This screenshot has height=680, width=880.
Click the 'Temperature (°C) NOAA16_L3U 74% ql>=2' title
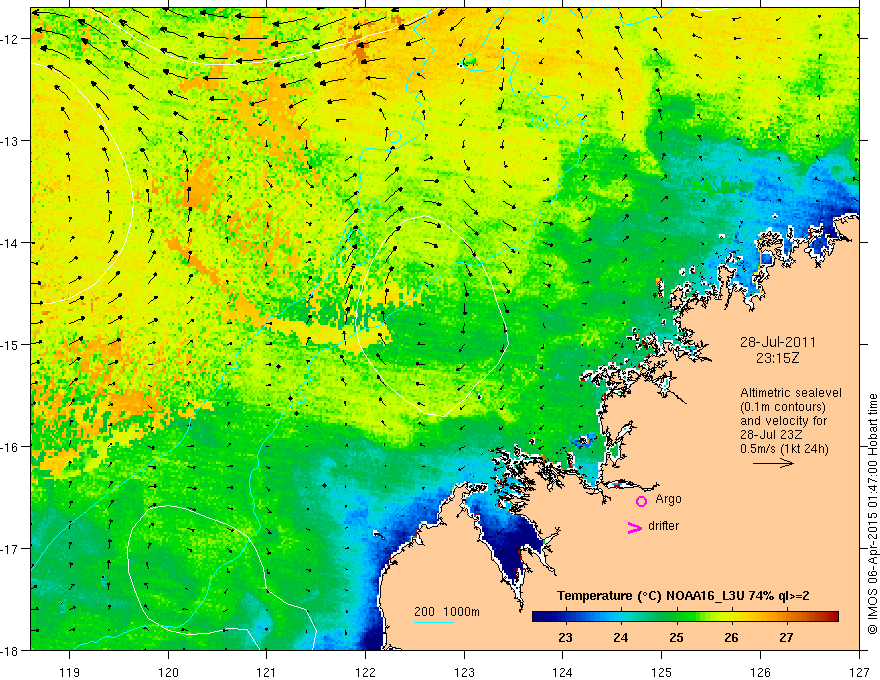coord(683,596)
